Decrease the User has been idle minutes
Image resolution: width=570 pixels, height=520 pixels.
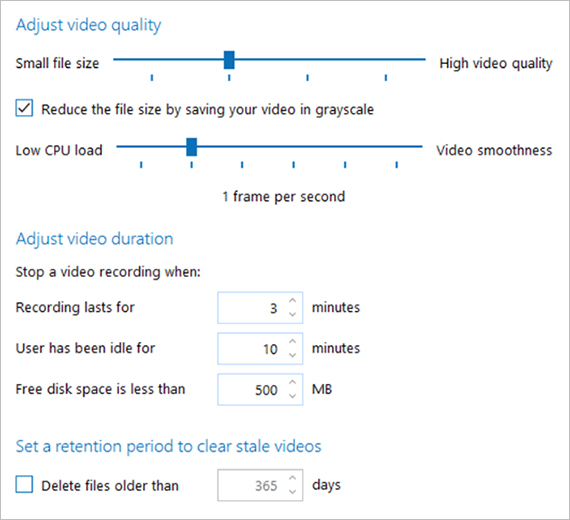pyautogui.click(x=293, y=355)
